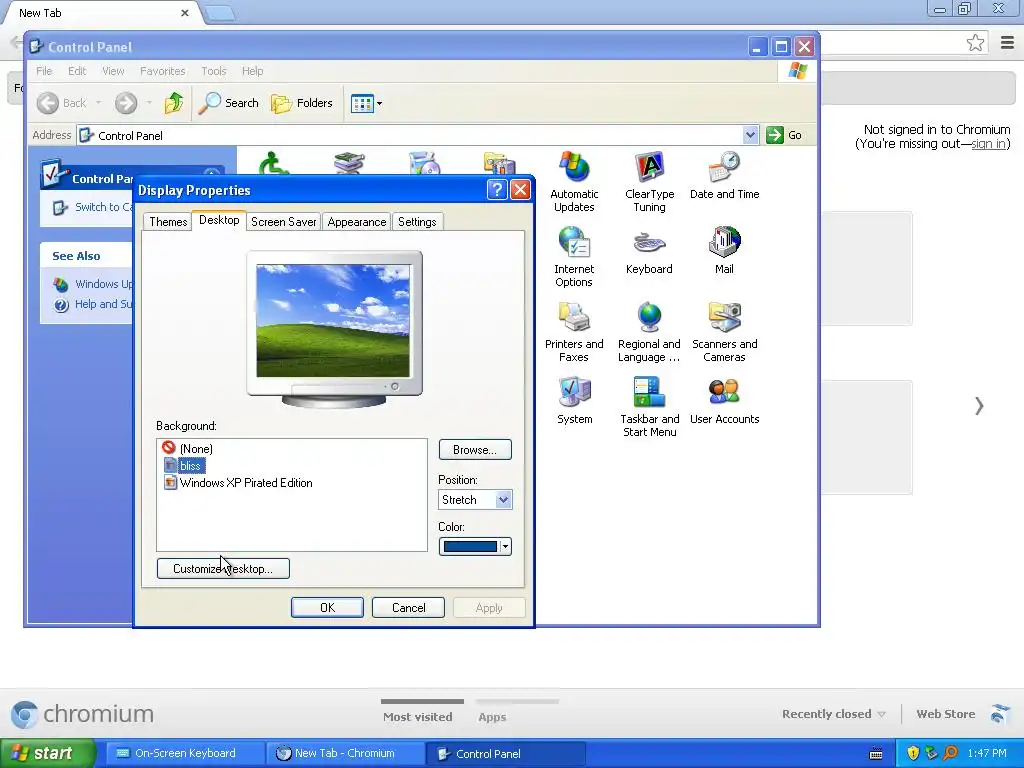
Task: Click the Help and Support question icon
Action: click(61, 304)
